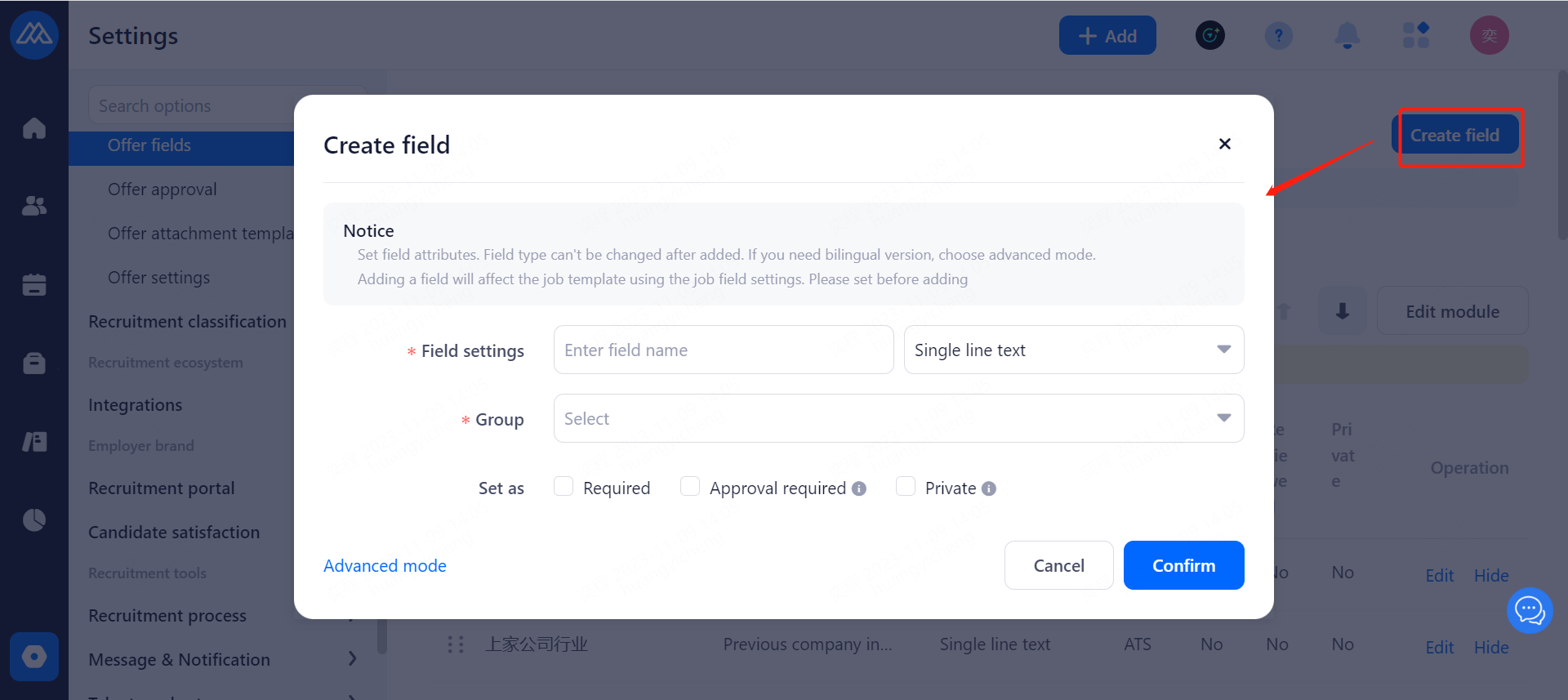Viewport: 1568px width, 700px height.
Task: Click the apps grid icon in header
Action: [x=1415, y=35]
